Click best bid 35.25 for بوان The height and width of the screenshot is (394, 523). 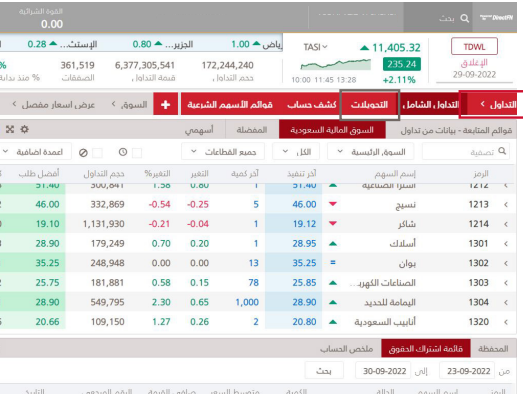(47, 263)
